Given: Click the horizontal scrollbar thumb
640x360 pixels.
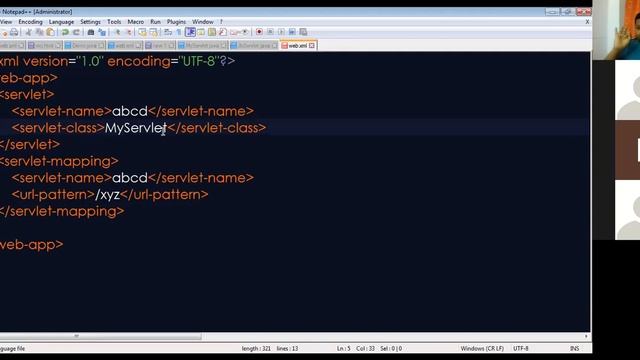Looking at the screenshot, I should (100, 337).
